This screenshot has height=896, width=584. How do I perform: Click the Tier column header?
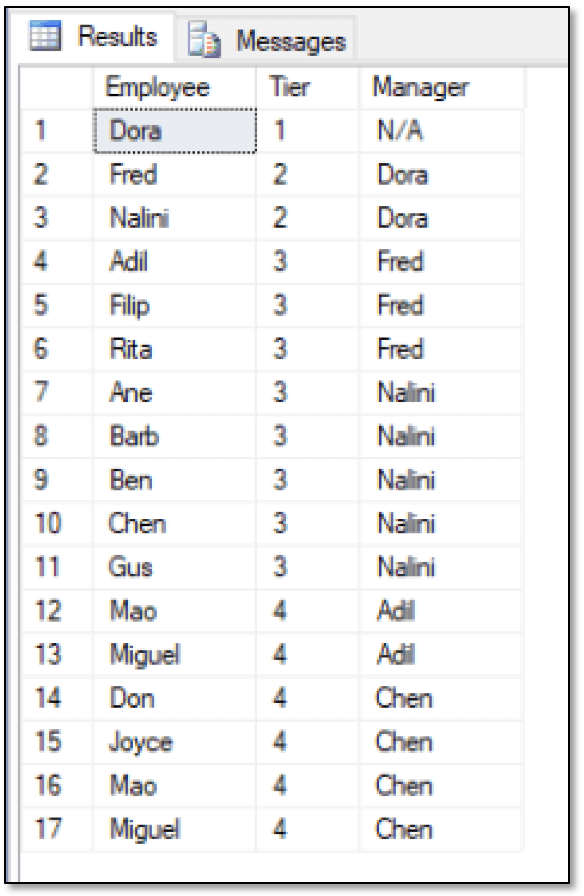tap(307, 87)
